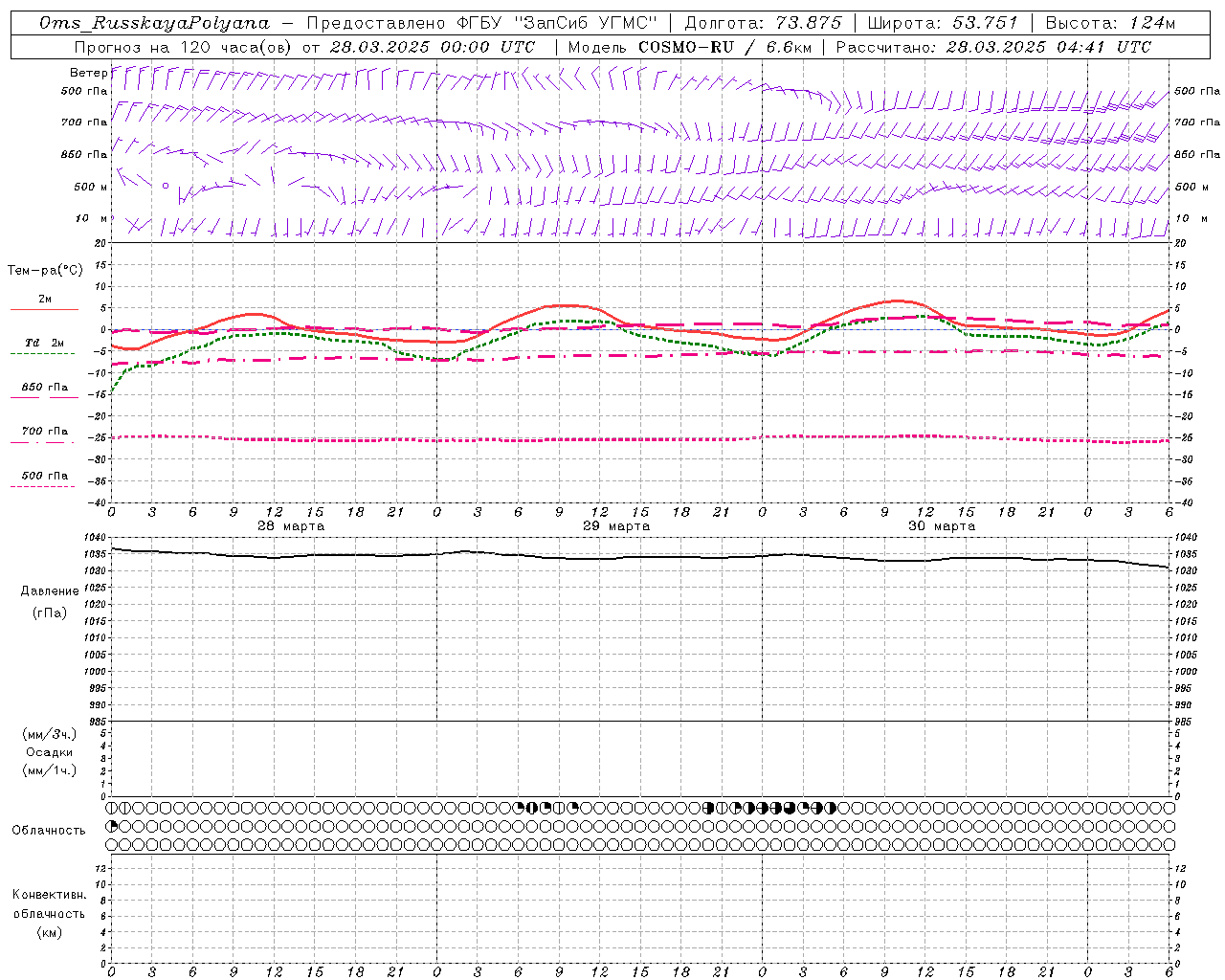The height and width of the screenshot is (980, 1225).
Task: Click the 28 марта date label
Action: (x=291, y=526)
